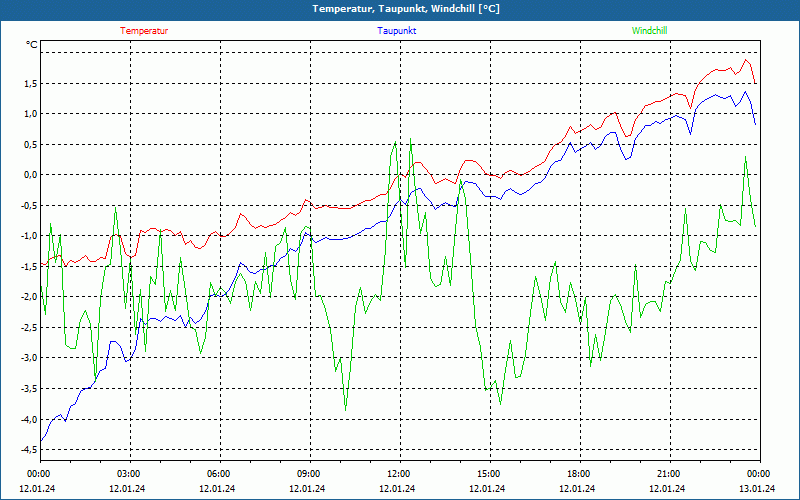
Task: Click the -2,5 y-axis value
Action: pos(30,328)
